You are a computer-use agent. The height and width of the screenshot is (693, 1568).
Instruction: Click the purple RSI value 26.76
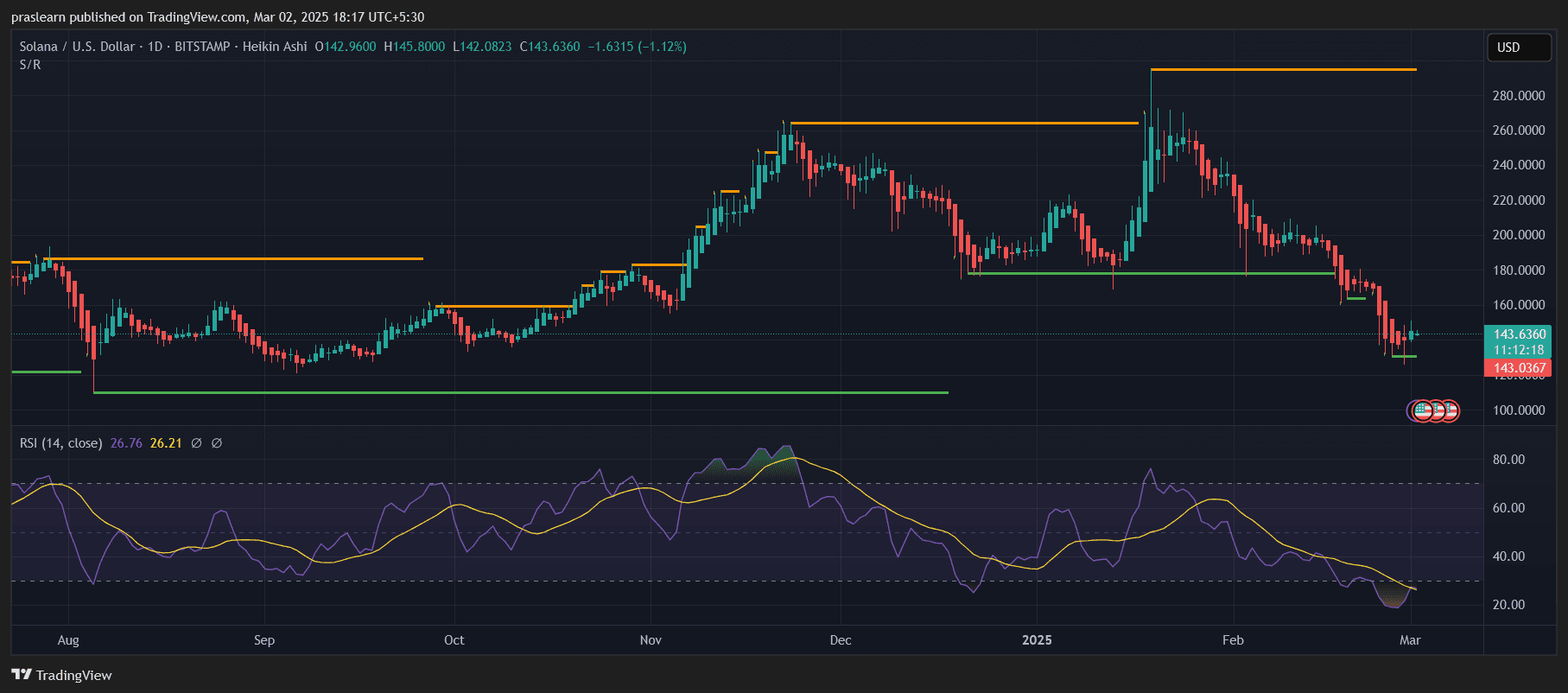[x=126, y=443]
